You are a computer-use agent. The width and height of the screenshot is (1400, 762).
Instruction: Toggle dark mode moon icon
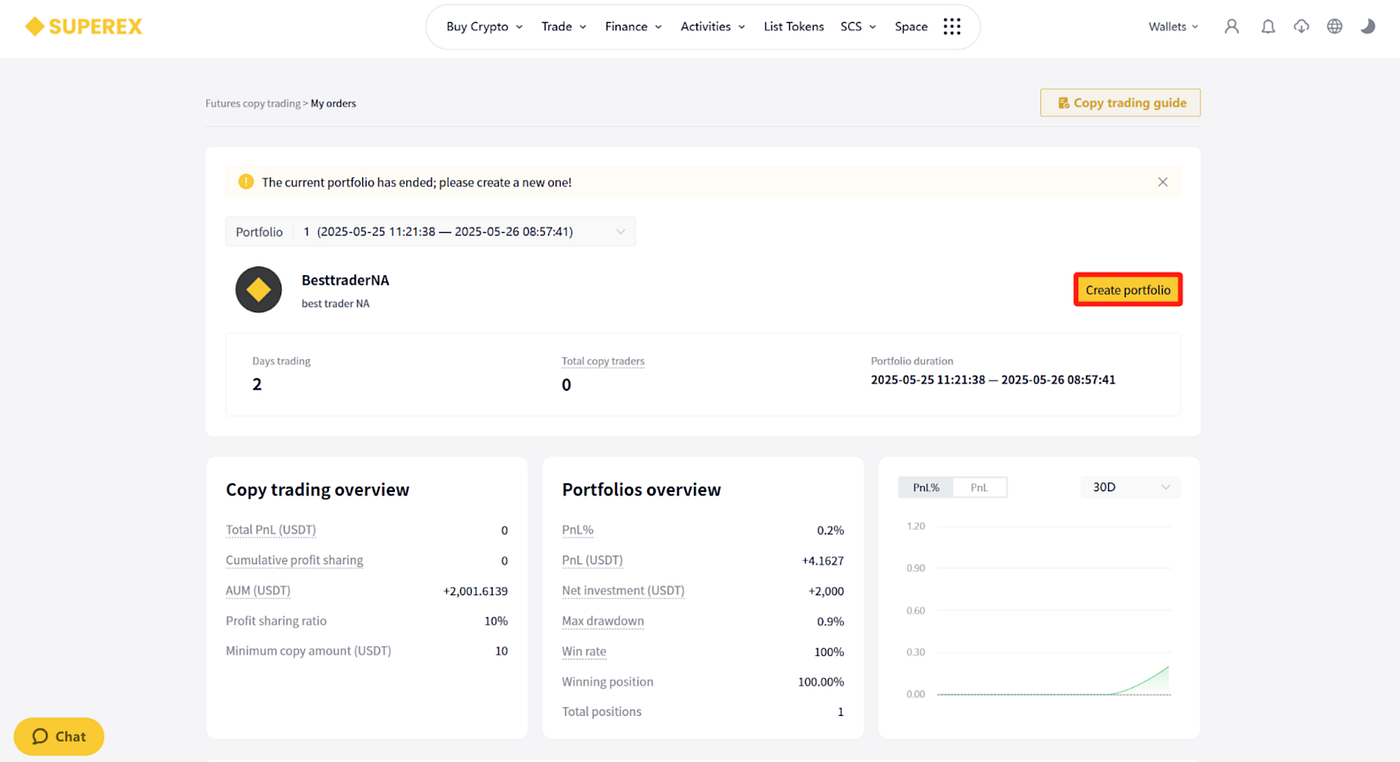pos(1368,27)
